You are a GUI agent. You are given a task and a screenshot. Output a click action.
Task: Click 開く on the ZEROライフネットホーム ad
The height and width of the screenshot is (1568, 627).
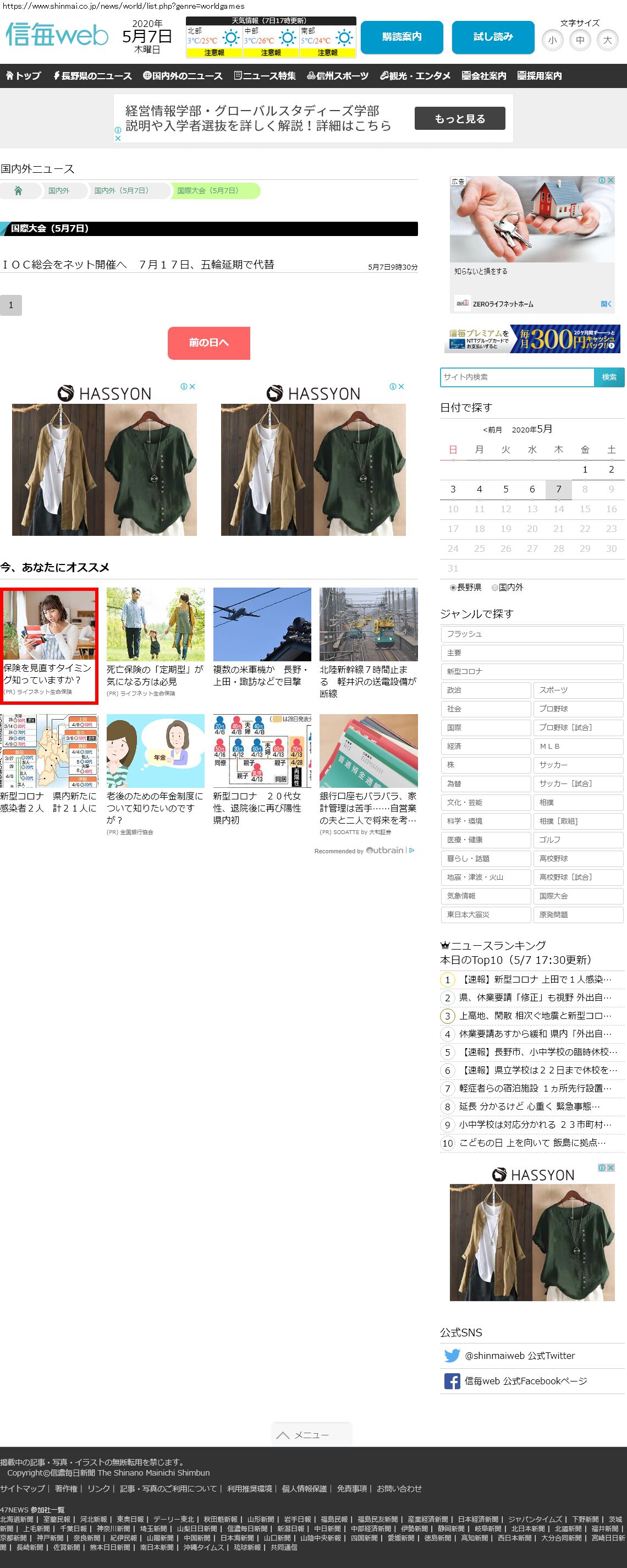point(606,304)
